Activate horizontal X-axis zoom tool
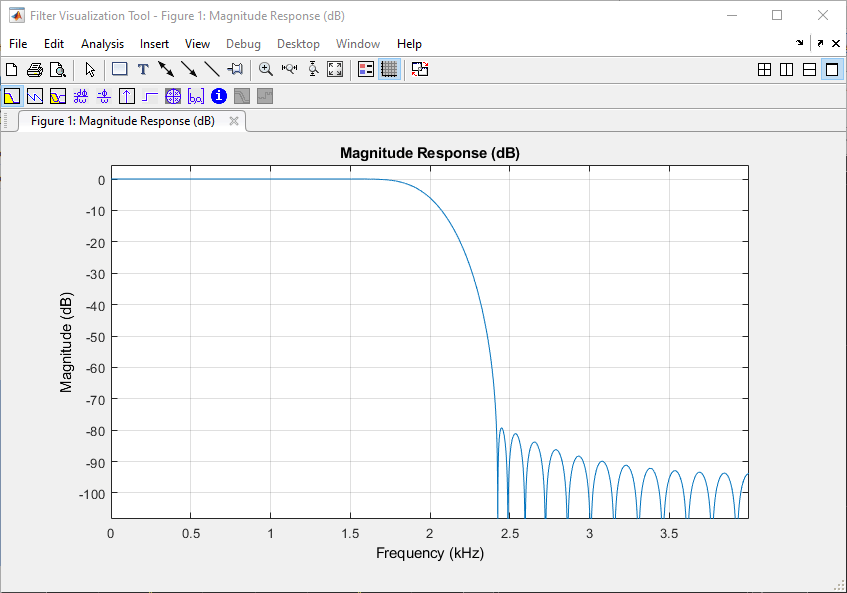This screenshot has width=847, height=593. click(x=290, y=69)
